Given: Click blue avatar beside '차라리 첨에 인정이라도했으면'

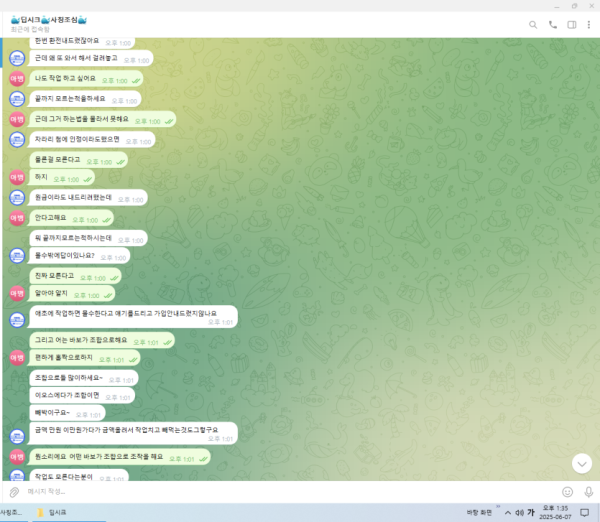Looking at the screenshot, I should click(17, 140).
